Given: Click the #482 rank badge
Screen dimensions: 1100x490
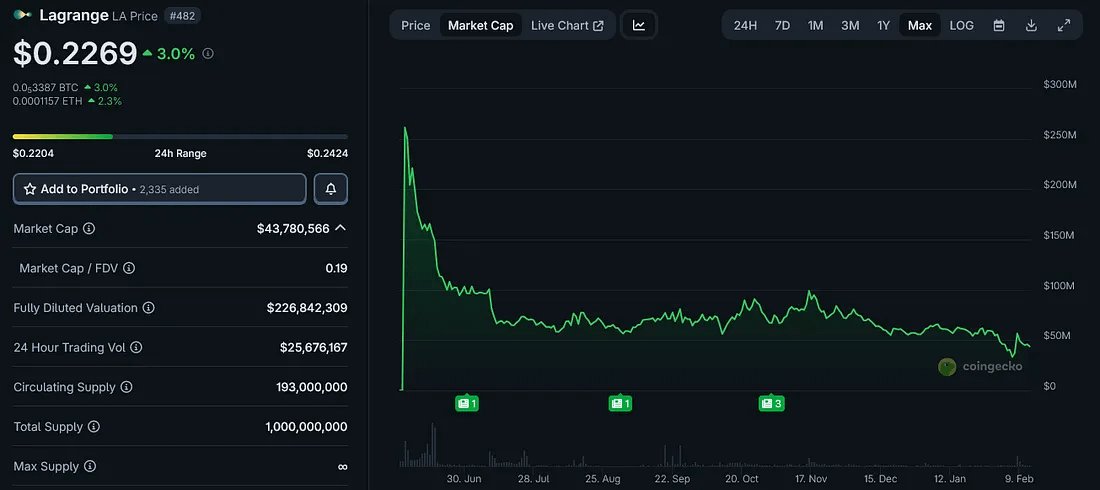Looking at the screenshot, I should (180, 15).
